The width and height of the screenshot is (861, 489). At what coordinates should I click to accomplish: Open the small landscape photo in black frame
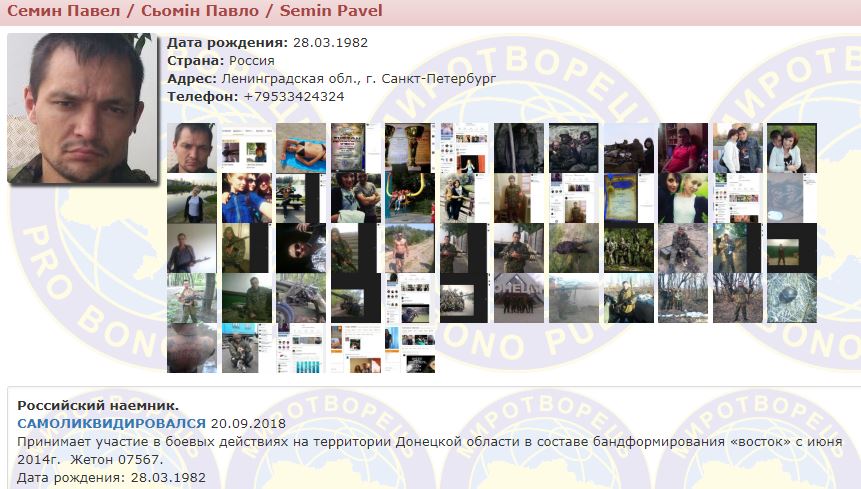[x=792, y=248]
